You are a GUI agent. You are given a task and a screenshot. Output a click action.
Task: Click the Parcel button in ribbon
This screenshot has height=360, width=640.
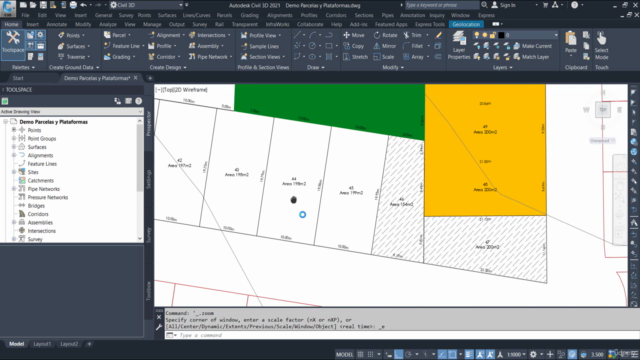tap(116, 35)
